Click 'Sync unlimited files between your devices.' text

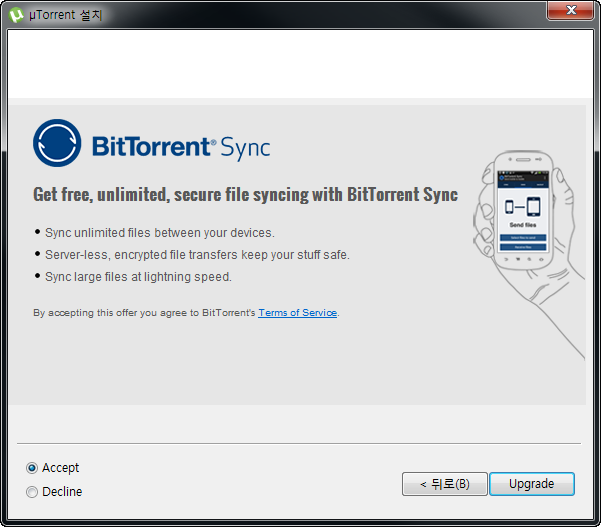point(159,233)
